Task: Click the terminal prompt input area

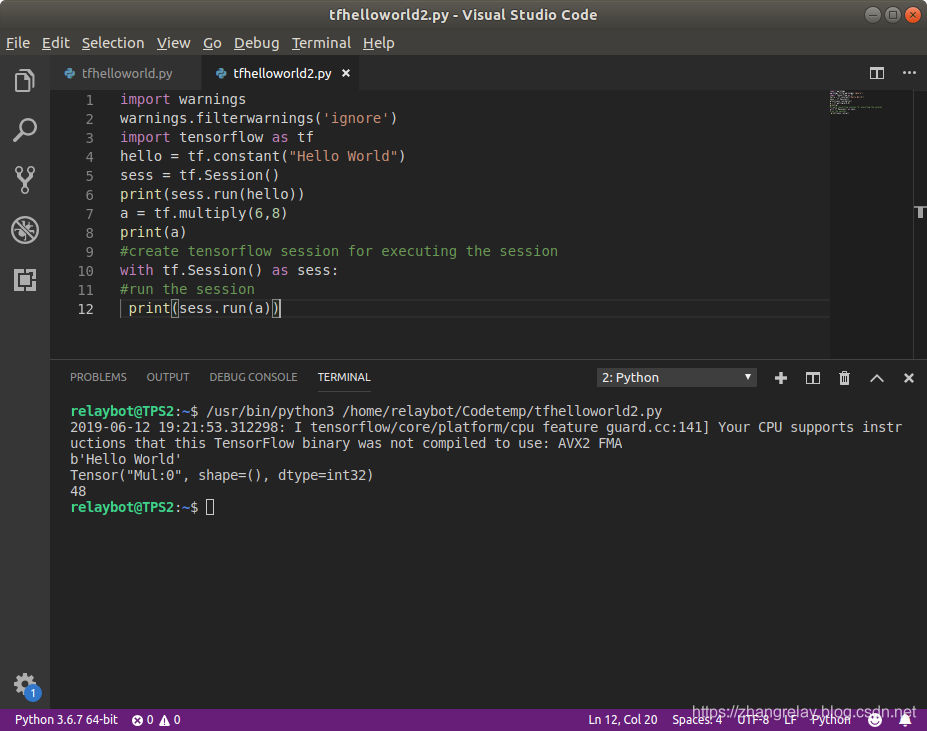Action: coord(210,507)
